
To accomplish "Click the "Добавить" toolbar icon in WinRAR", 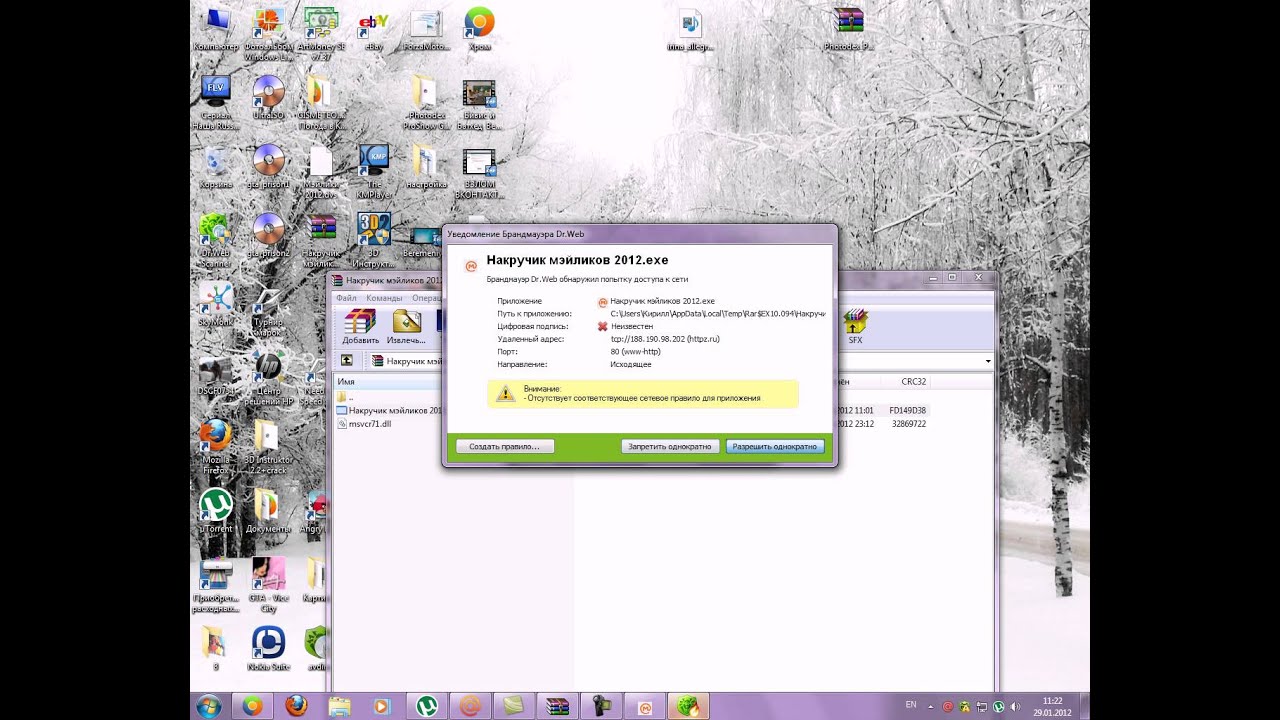I will coord(360,327).
